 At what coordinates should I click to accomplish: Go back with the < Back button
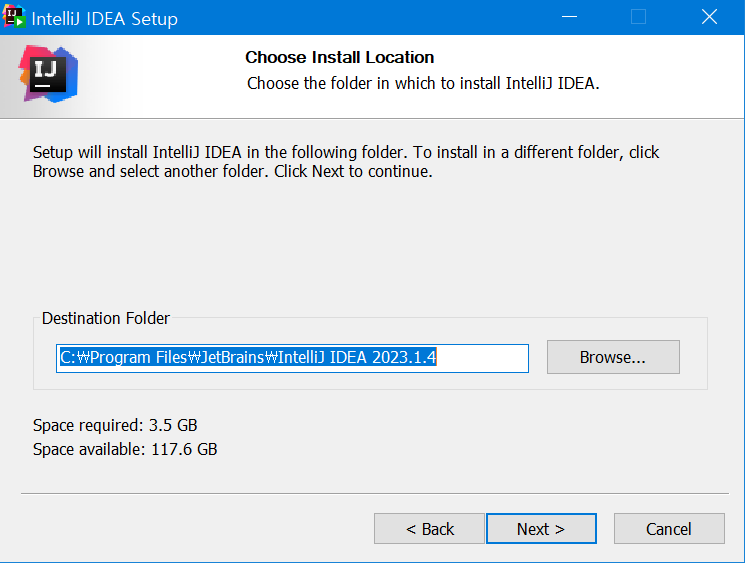429,528
